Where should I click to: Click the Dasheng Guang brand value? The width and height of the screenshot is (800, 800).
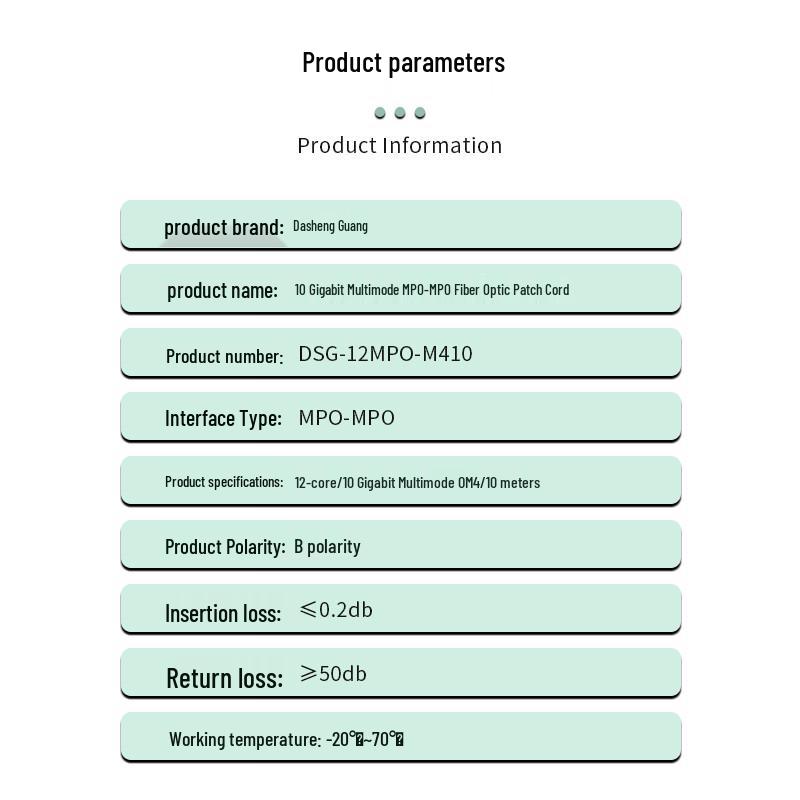[330, 226]
